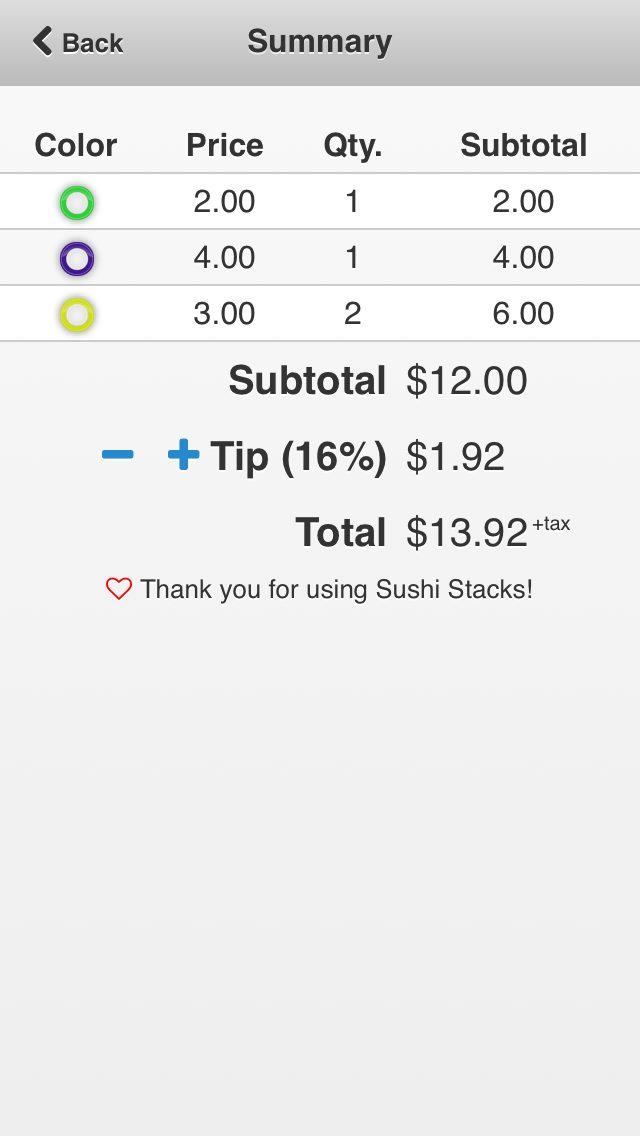Viewport: 640px width, 1136px height.
Task: Click the Subtotal column header
Action: 523,146
